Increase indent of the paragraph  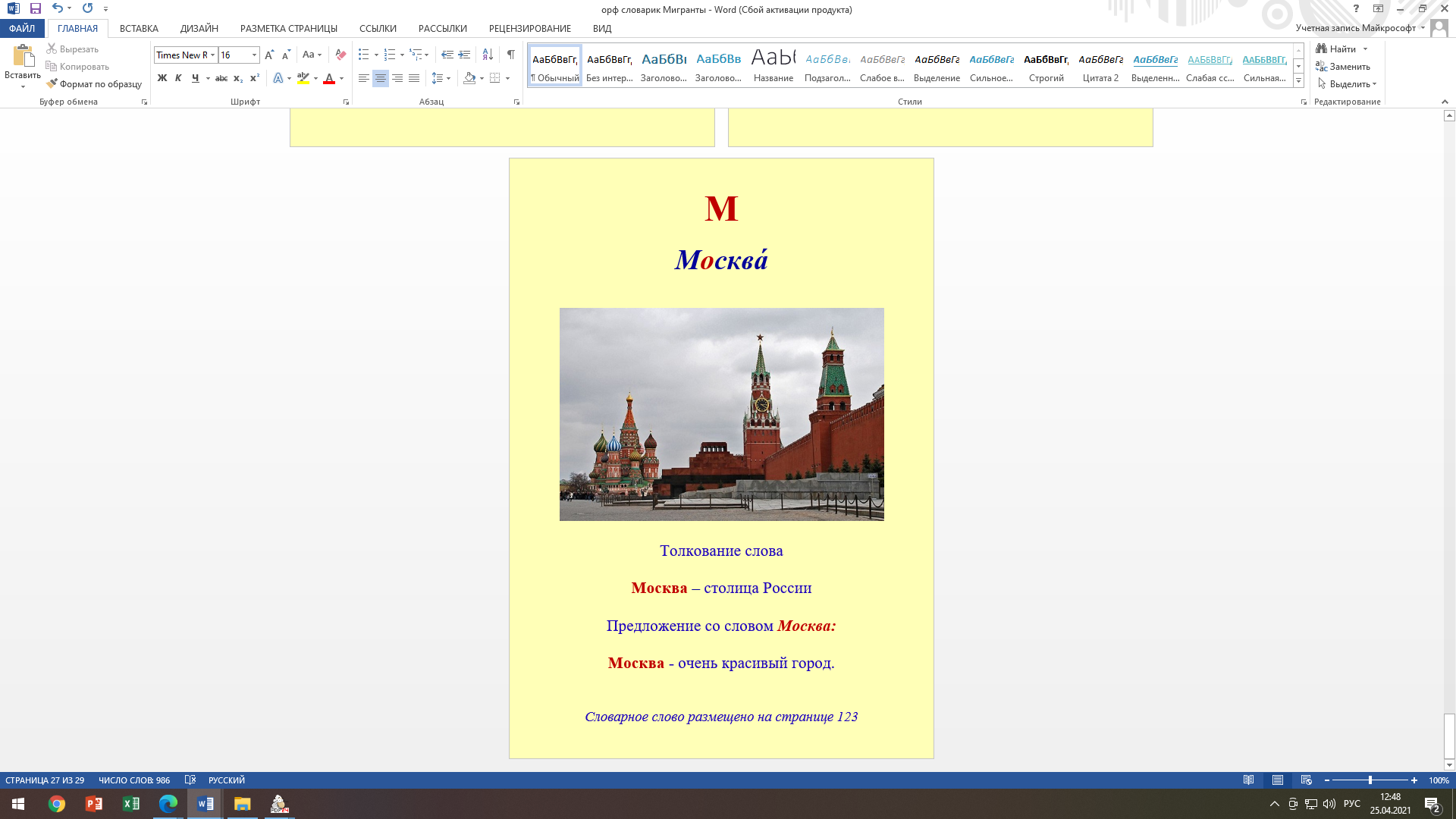point(464,55)
